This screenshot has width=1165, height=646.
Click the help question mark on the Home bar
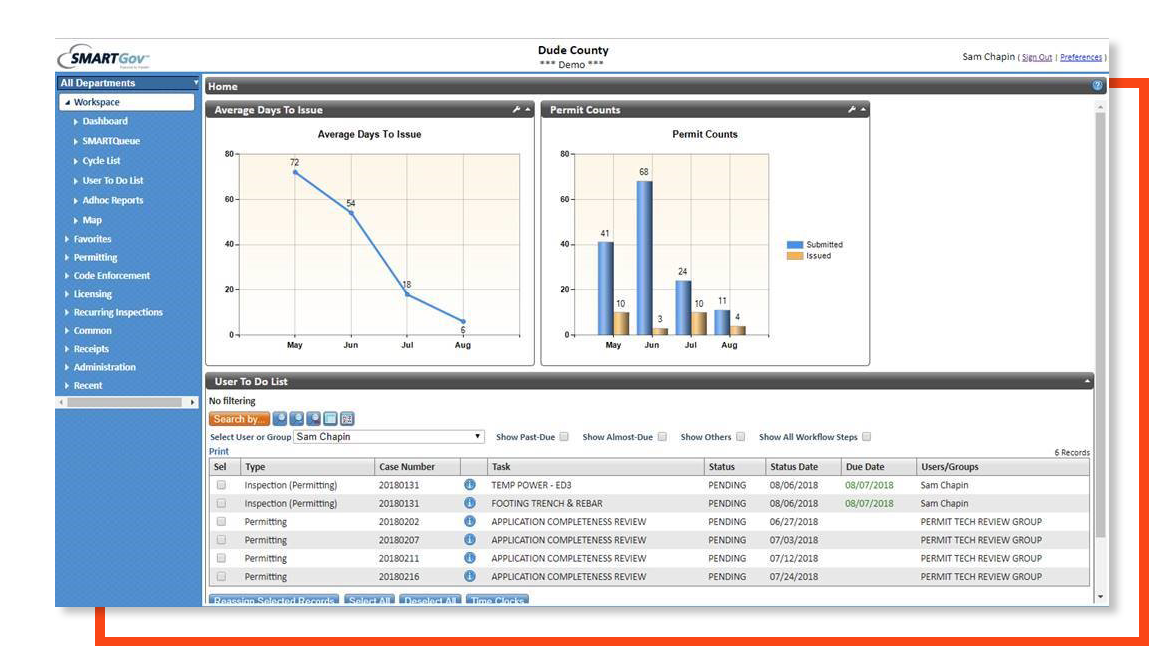(1097, 86)
